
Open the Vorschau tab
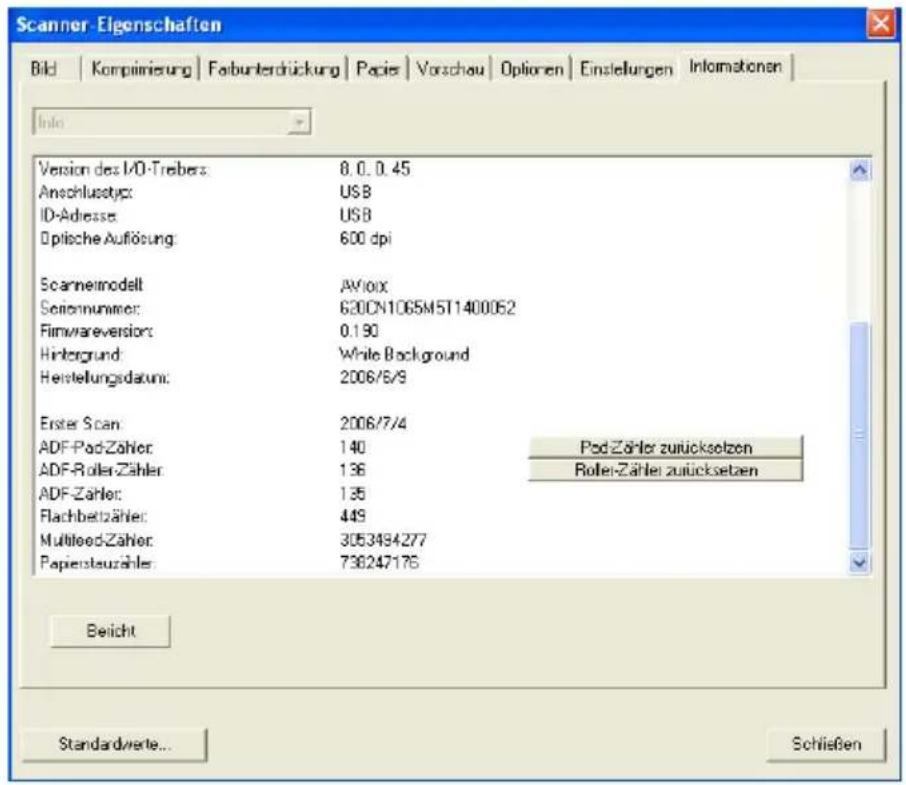click(450, 69)
